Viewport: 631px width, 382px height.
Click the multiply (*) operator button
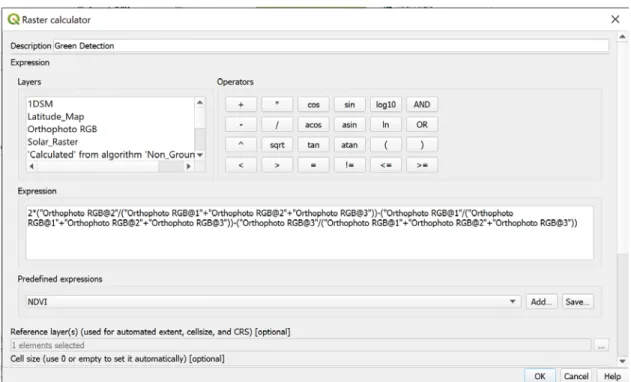click(x=277, y=105)
